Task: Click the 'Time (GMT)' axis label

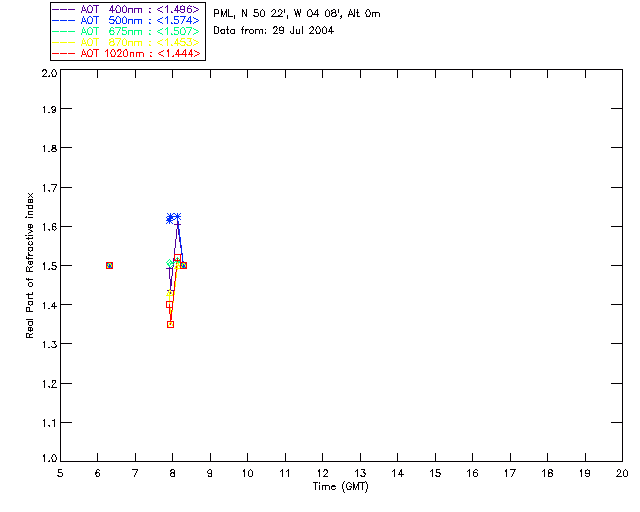Action: 340,487
